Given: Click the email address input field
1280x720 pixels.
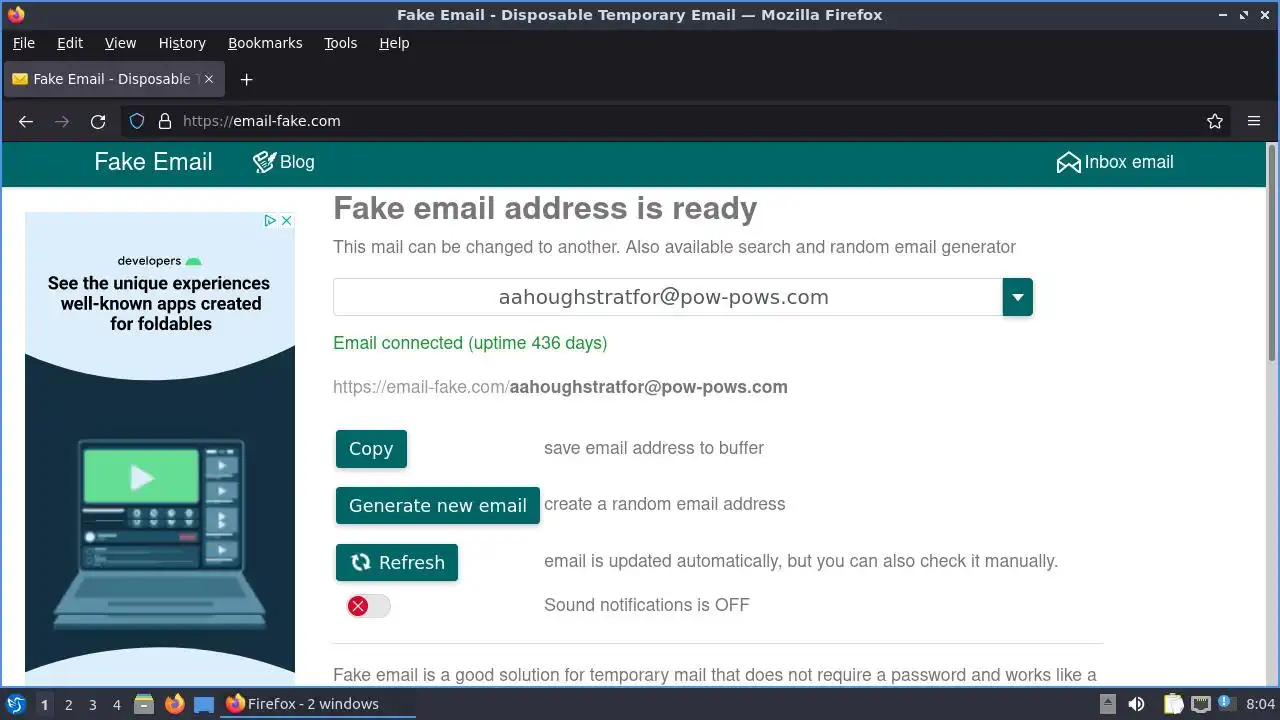Looking at the screenshot, I should pos(668,297).
